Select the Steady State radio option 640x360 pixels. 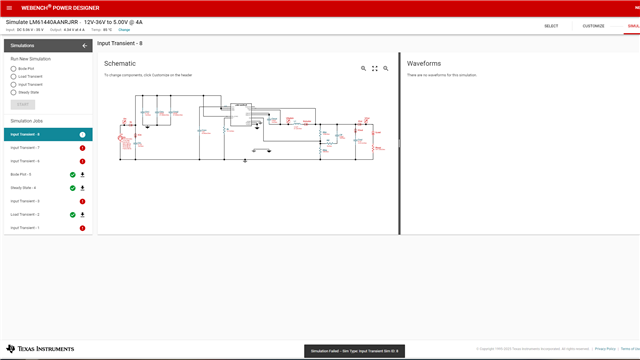tap(13, 93)
